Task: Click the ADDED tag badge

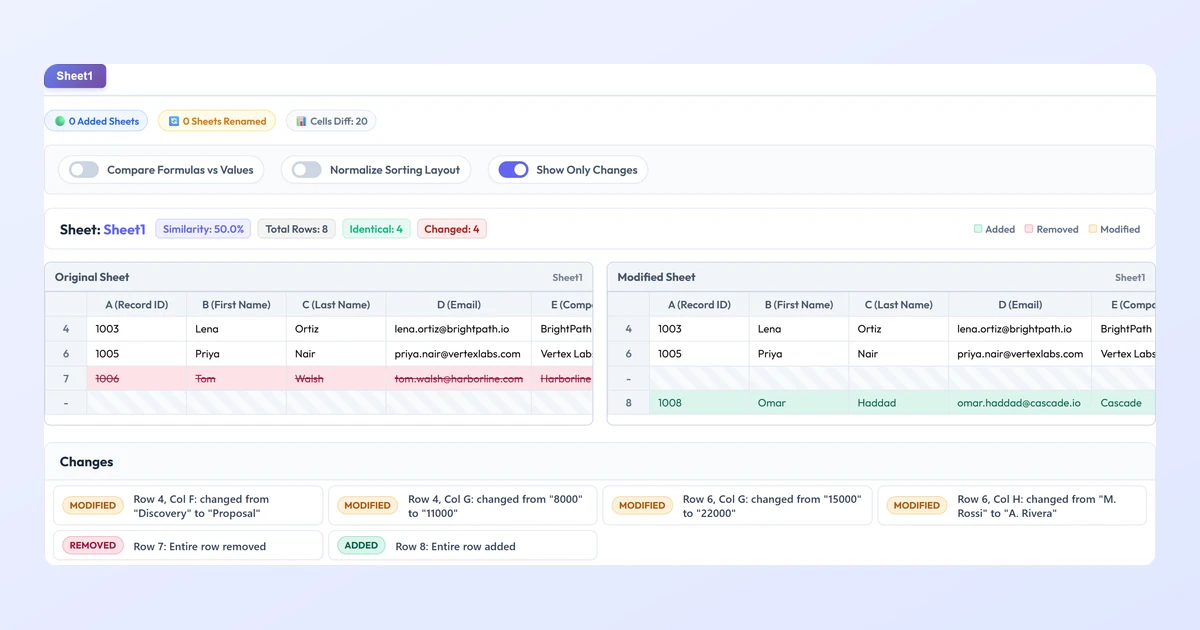Action: 361,546
